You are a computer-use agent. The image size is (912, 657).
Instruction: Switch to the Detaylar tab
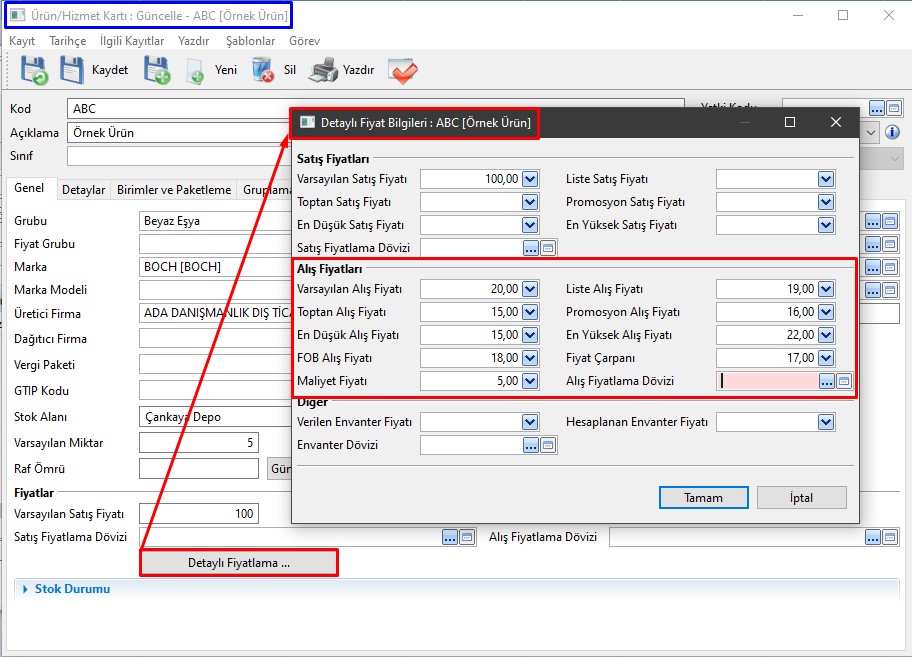(83, 189)
